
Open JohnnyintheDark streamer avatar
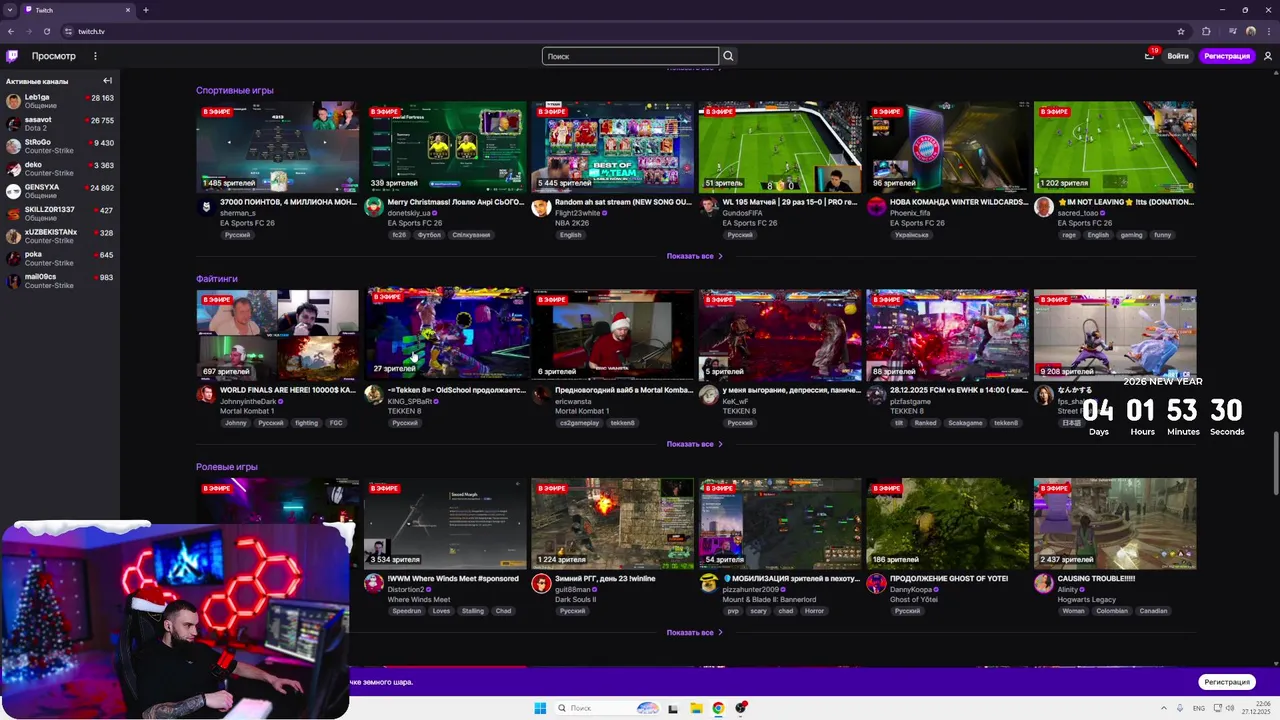point(206,395)
